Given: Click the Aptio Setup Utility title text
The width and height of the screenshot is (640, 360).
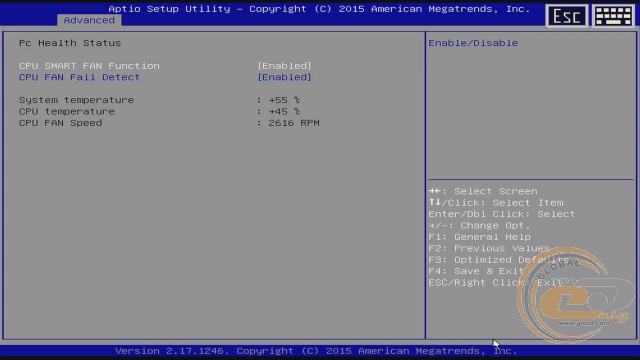Looking at the screenshot, I should click(x=319, y=9).
